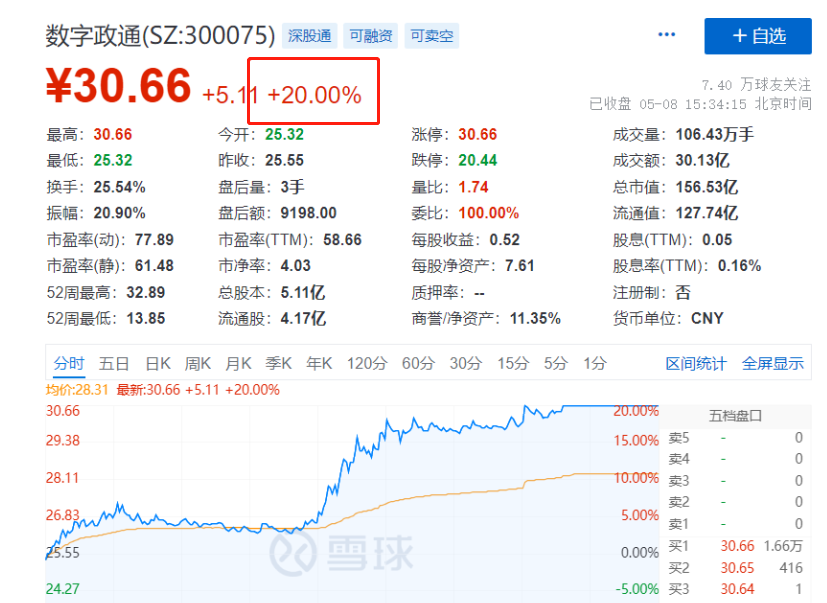Click the 成交量 value 106.43万手
The width and height of the screenshot is (827, 603).
tap(715, 135)
